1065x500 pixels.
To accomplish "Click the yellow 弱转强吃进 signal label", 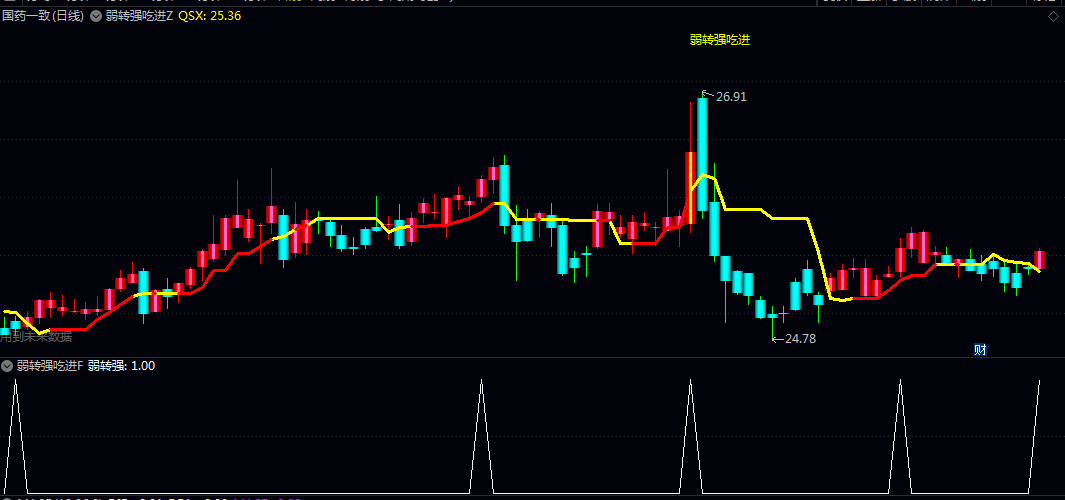I will (720, 40).
